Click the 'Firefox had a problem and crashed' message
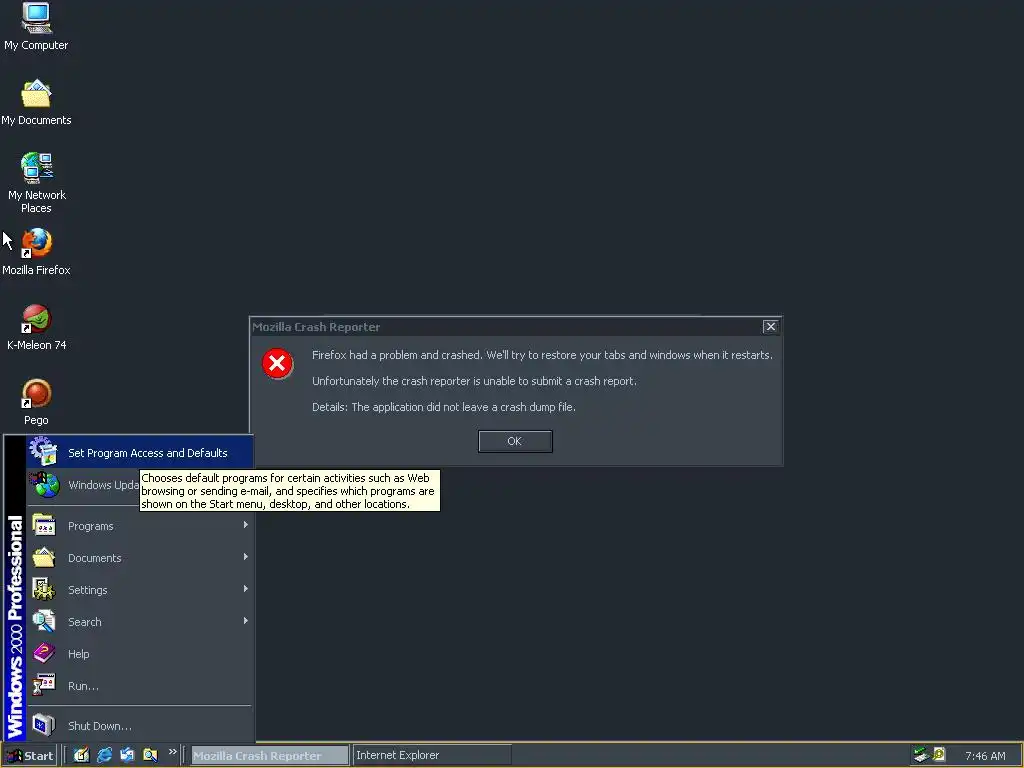 coord(542,355)
